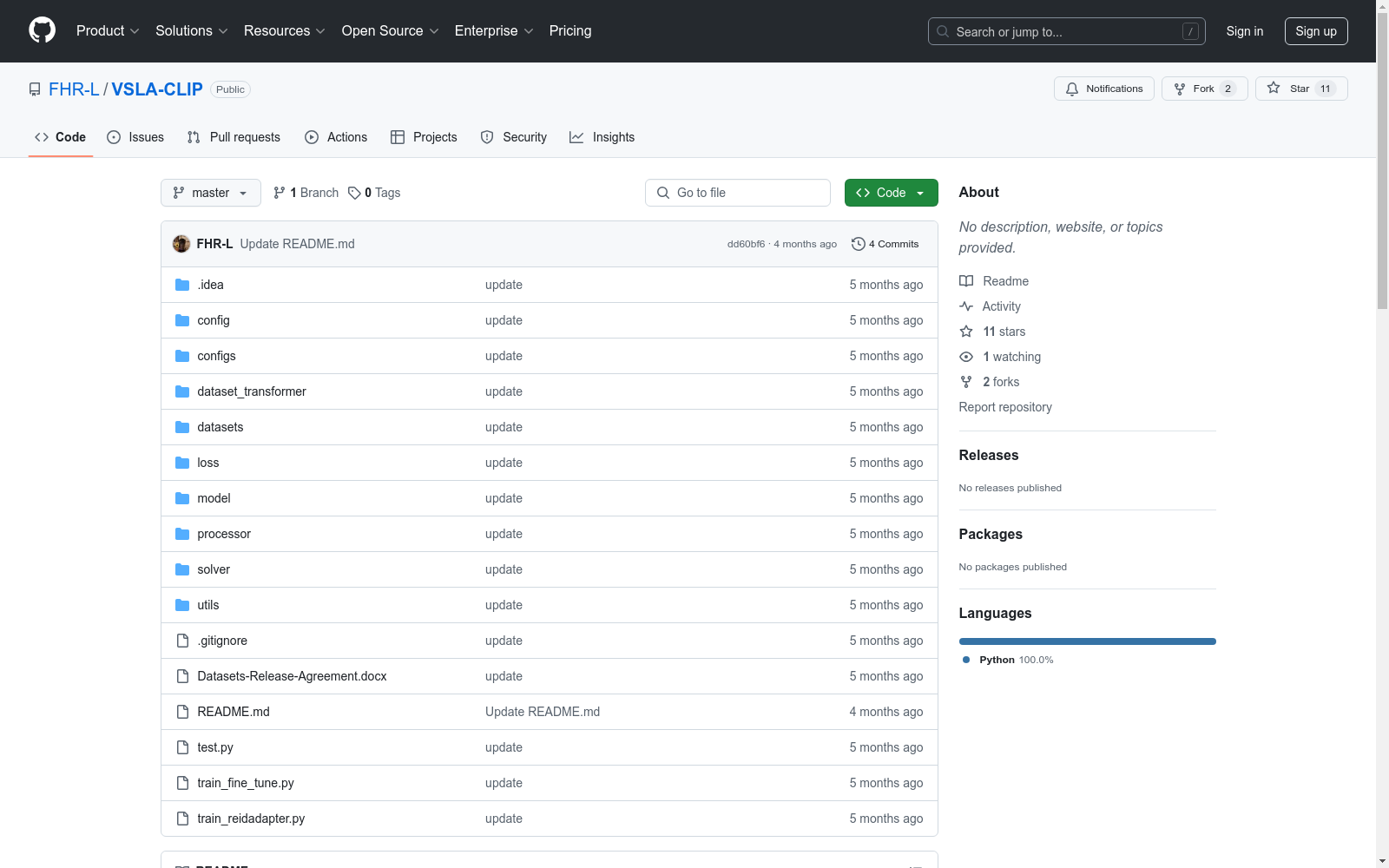
Task: Click the pulse icon next to Activity
Action: point(966,306)
